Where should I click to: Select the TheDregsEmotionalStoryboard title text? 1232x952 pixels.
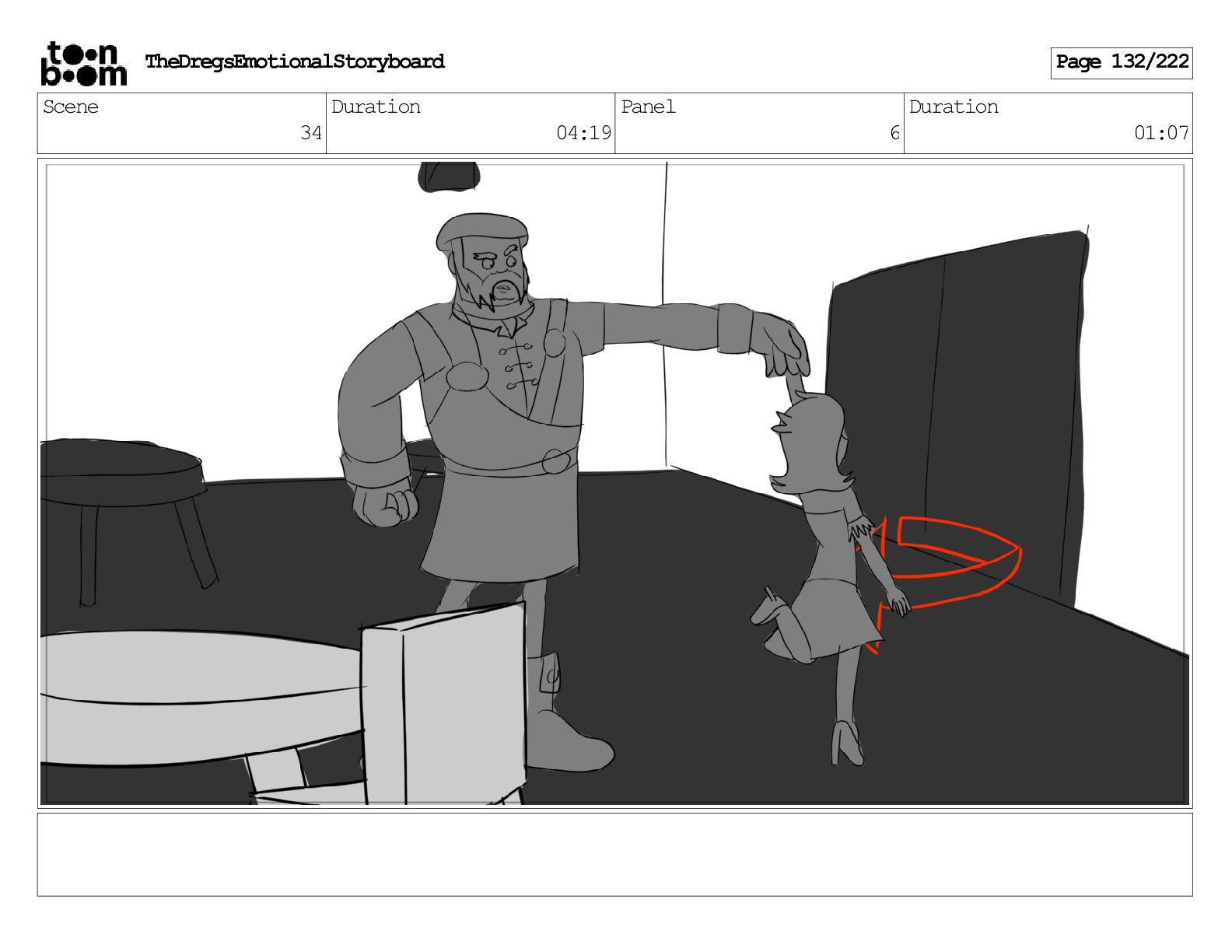(295, 61)
